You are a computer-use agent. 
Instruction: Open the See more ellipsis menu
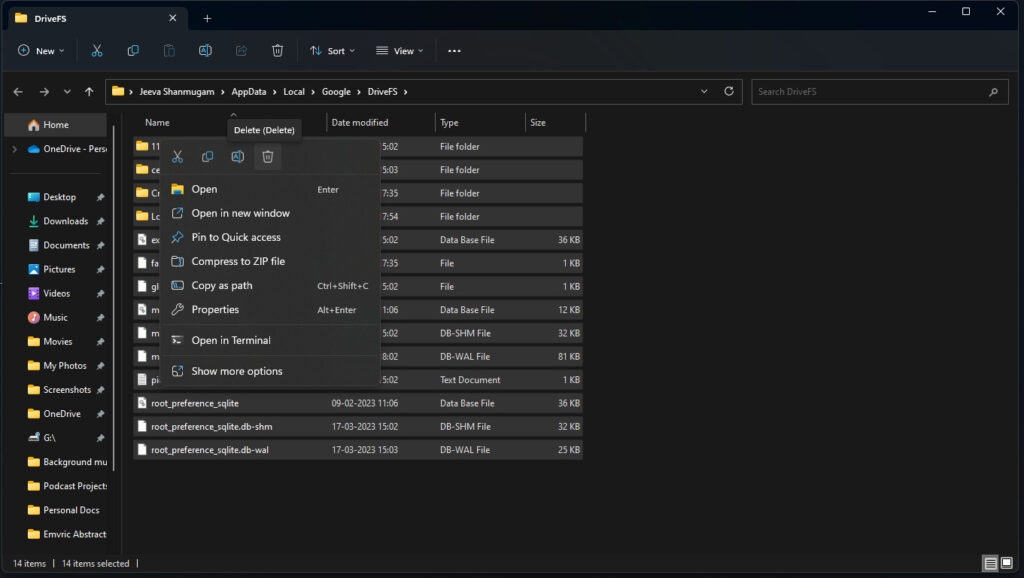(x=455, y=50)
